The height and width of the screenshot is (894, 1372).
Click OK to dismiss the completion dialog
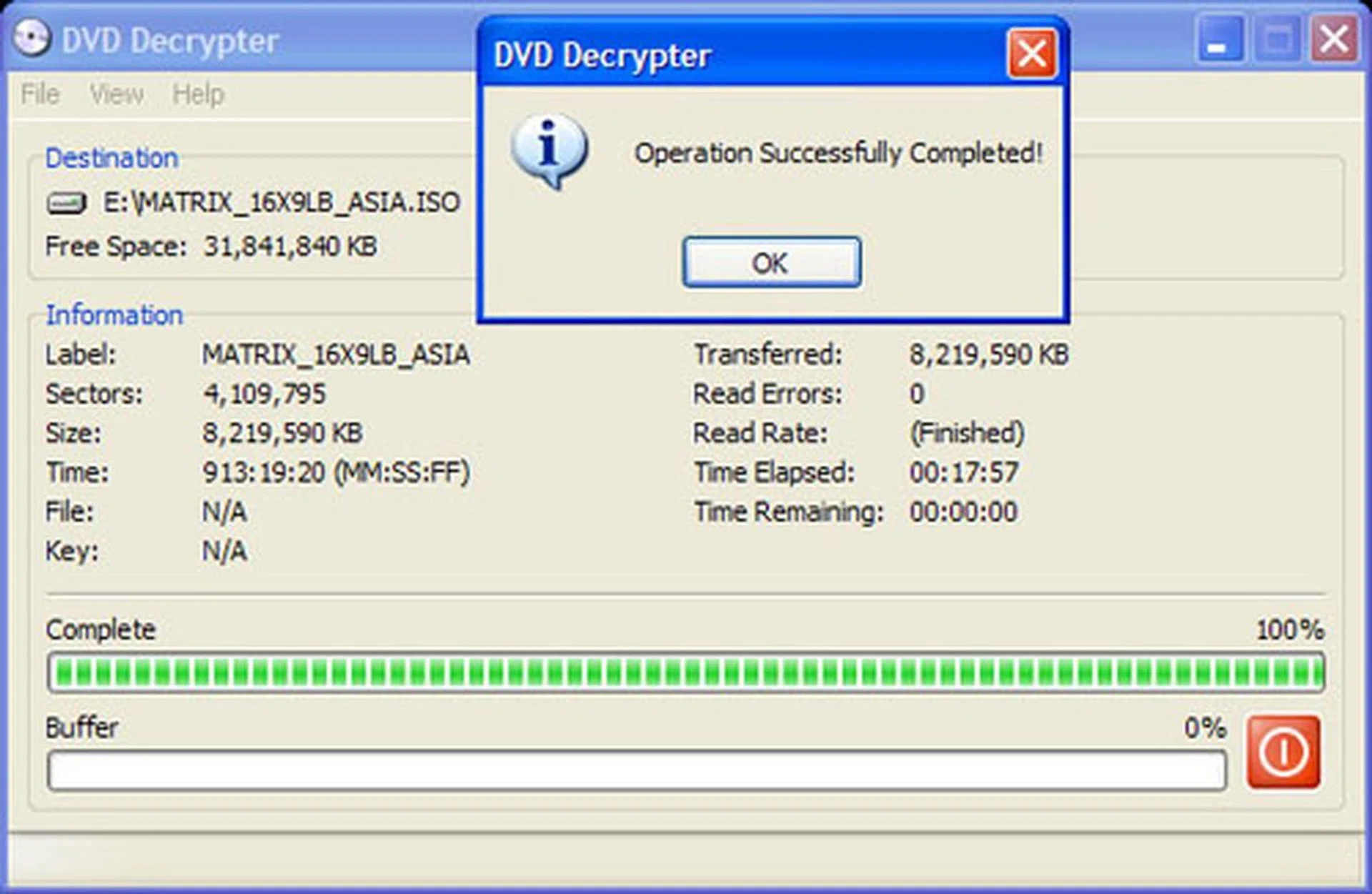(770, 263)
